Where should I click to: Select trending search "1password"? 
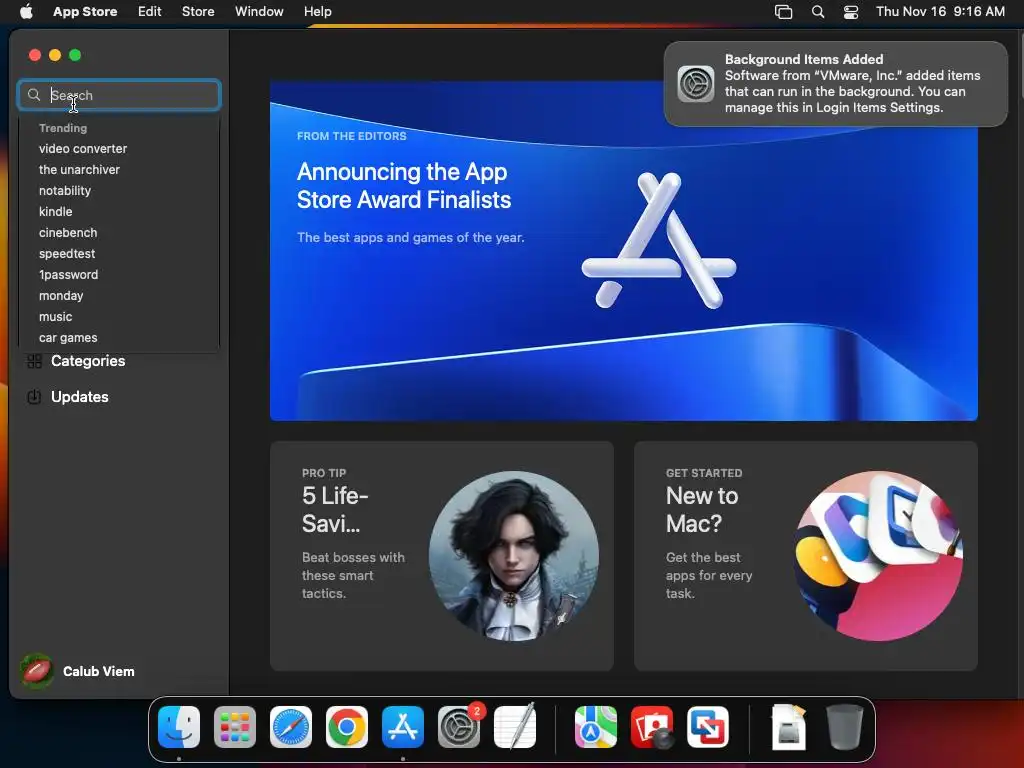coord(69,274)
